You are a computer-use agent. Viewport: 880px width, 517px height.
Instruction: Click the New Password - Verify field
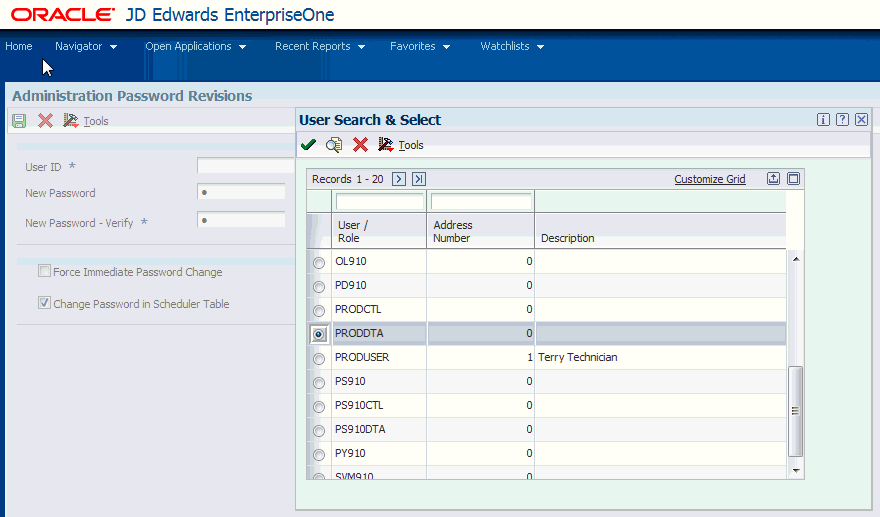click(241, 220)
